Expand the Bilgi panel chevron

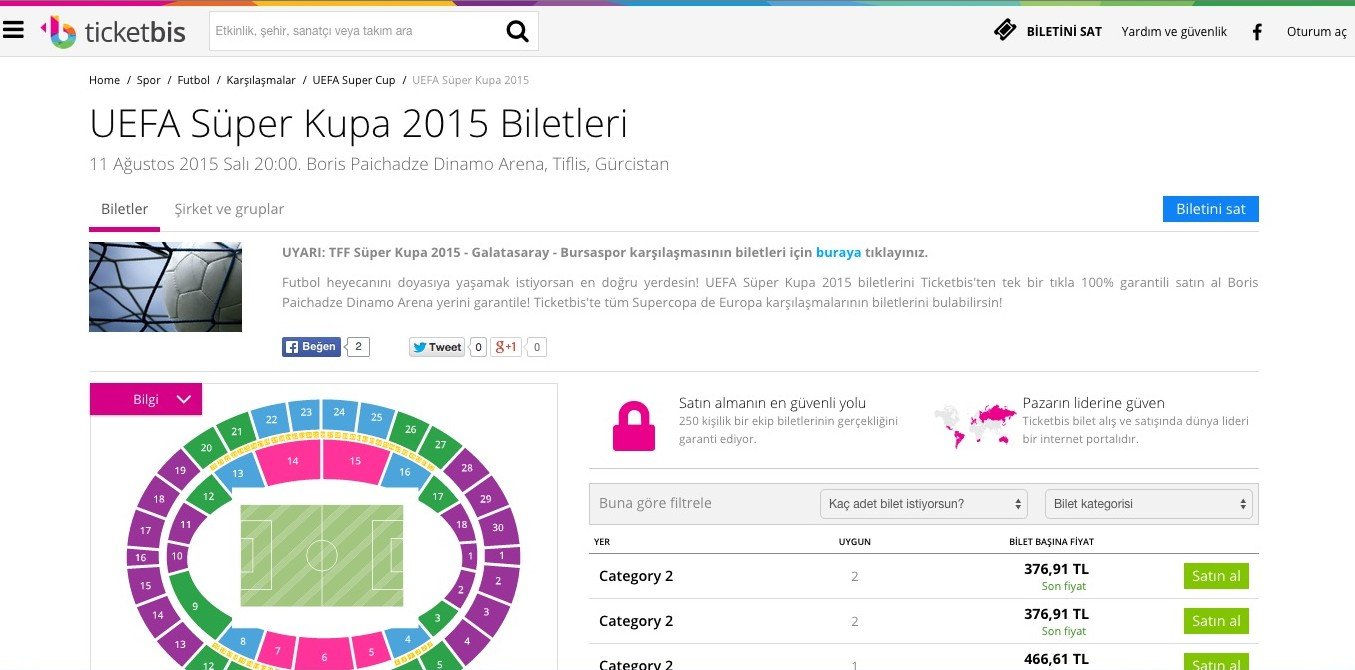click(x=184, y=398)
